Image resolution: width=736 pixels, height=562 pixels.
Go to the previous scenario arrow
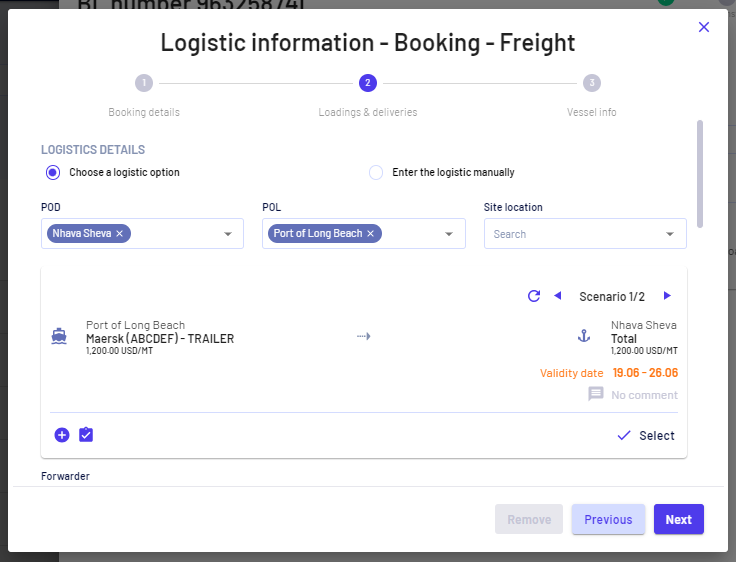(558, 296)
